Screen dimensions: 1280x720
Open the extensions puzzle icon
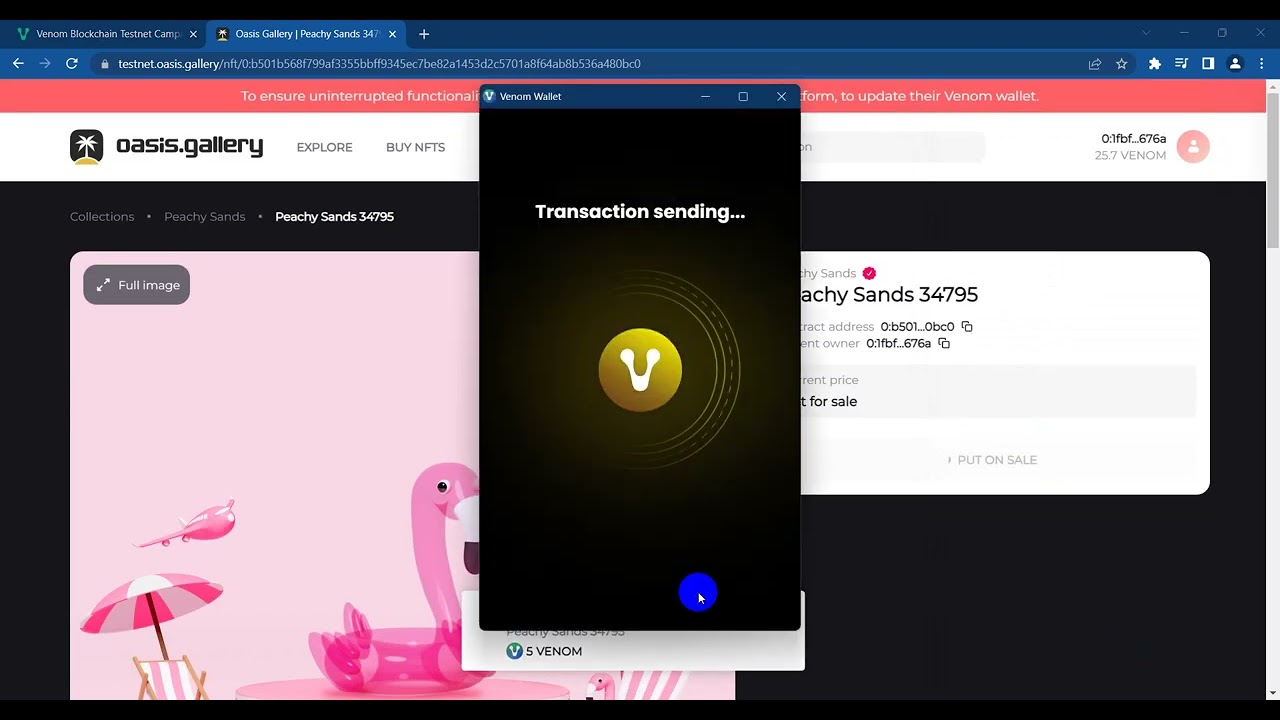[x=1155, y=63]
